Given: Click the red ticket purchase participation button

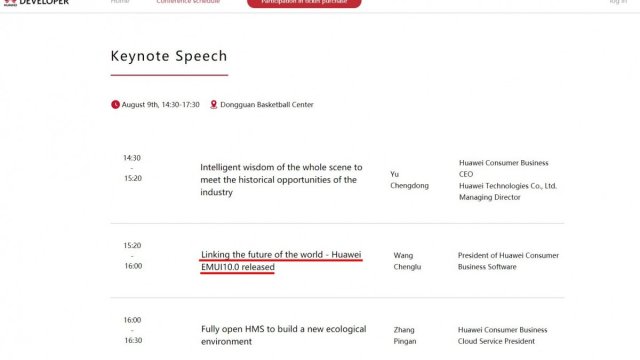Looking at the screenshot, I should pos(304,3).
